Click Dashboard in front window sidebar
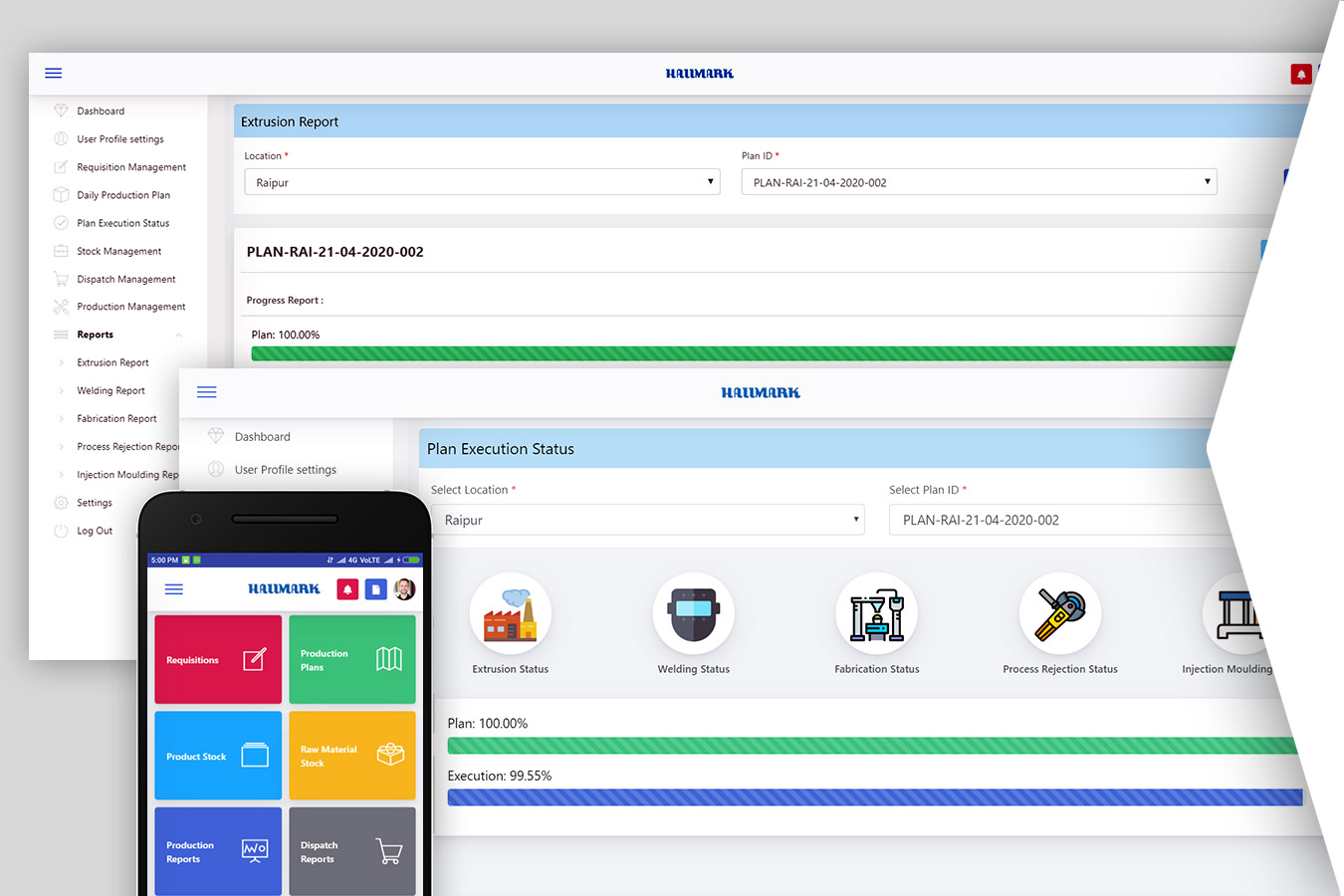Screen dimensions: 1344x896 click(263, 436)
